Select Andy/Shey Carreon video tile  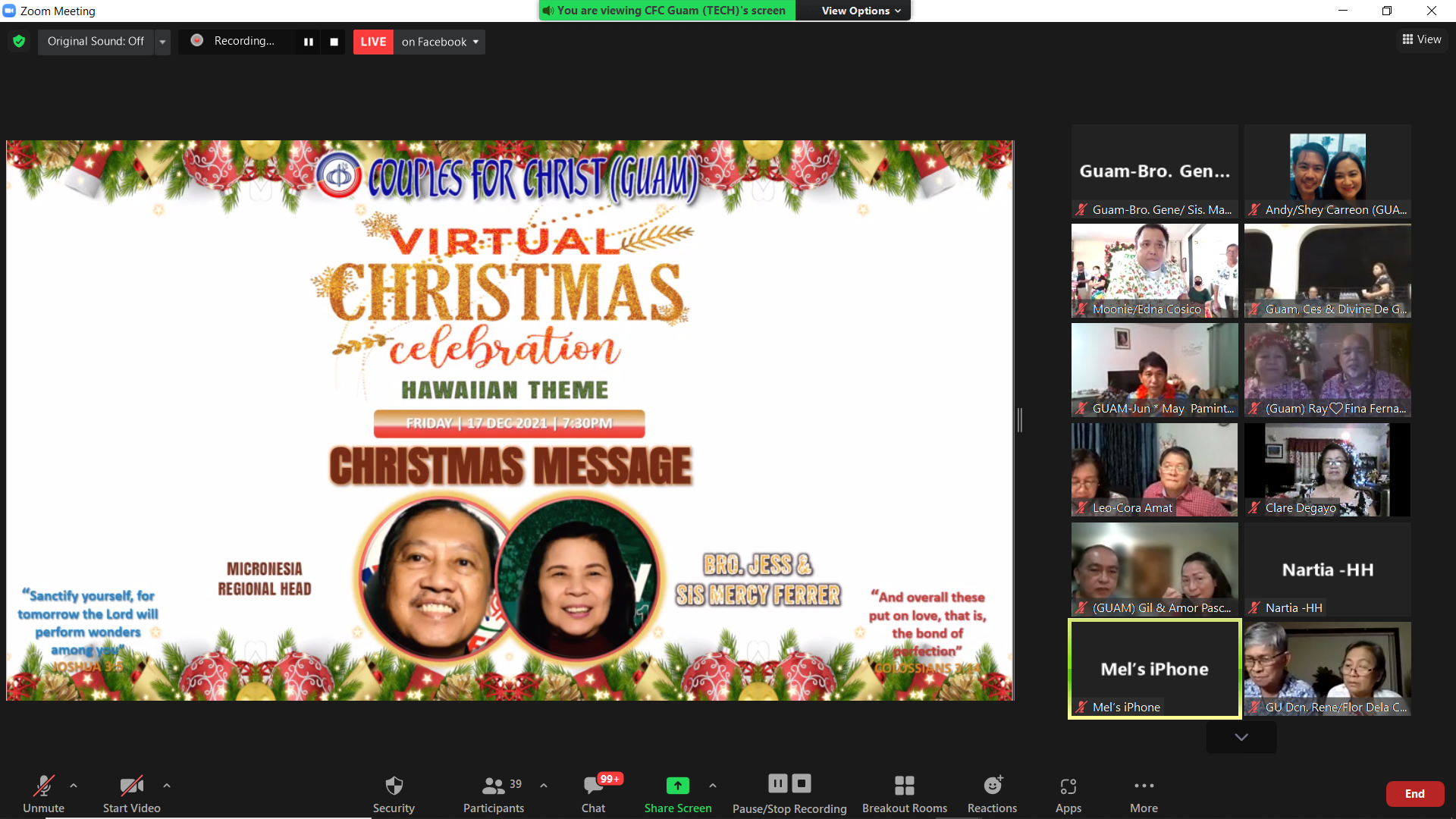[x=1328, y=172]
